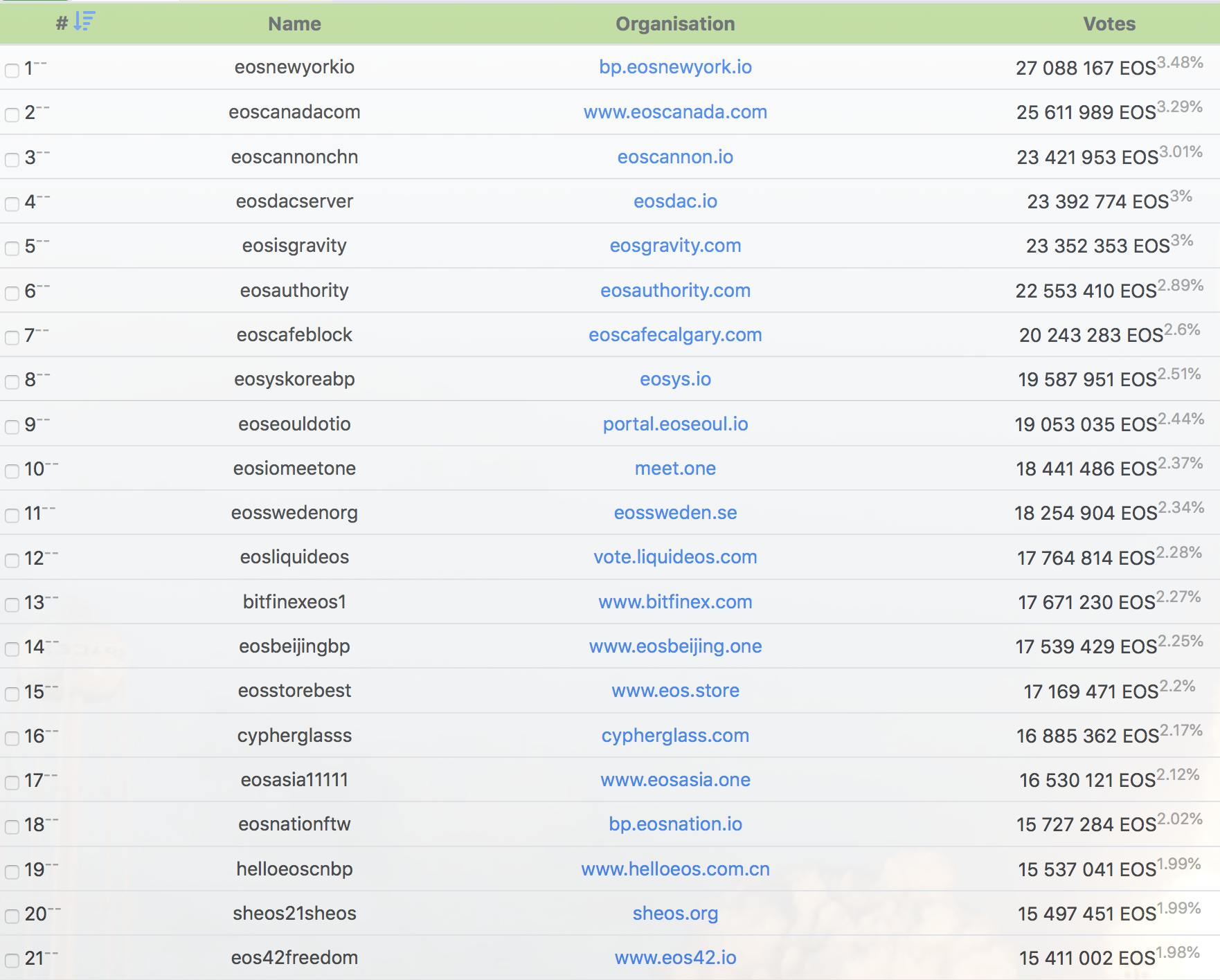The image size is (1220, 980).
Task: Select the eosswedenorg checkbox
Action: coord(12,516)
